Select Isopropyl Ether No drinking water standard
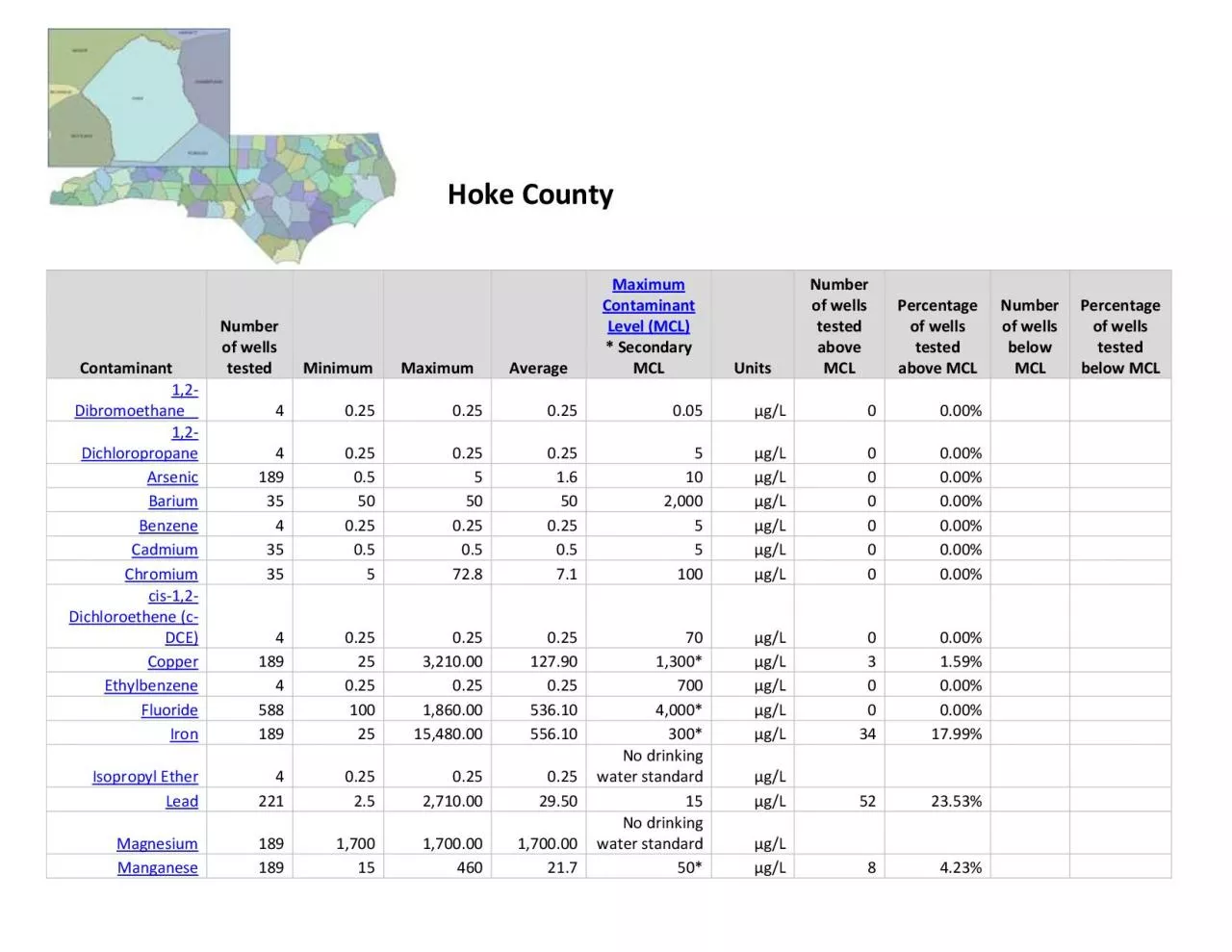Viewport: 1232px width, 952px height. (x=650, y=766)
